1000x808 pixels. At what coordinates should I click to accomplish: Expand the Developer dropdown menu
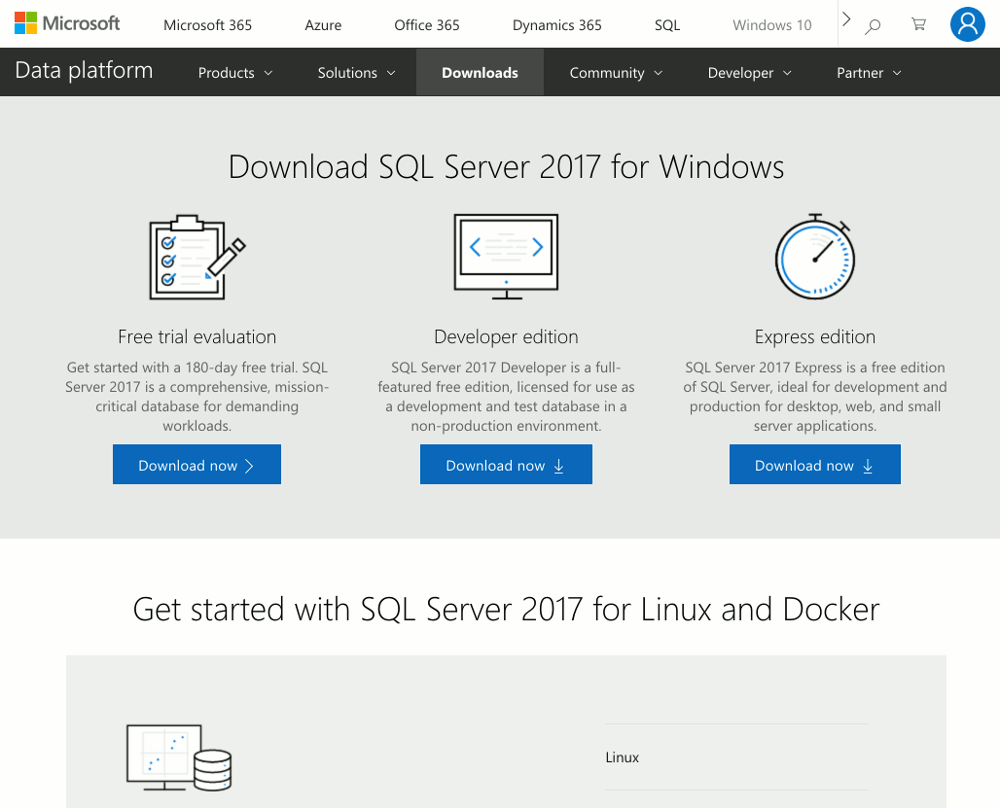[749, 73]
